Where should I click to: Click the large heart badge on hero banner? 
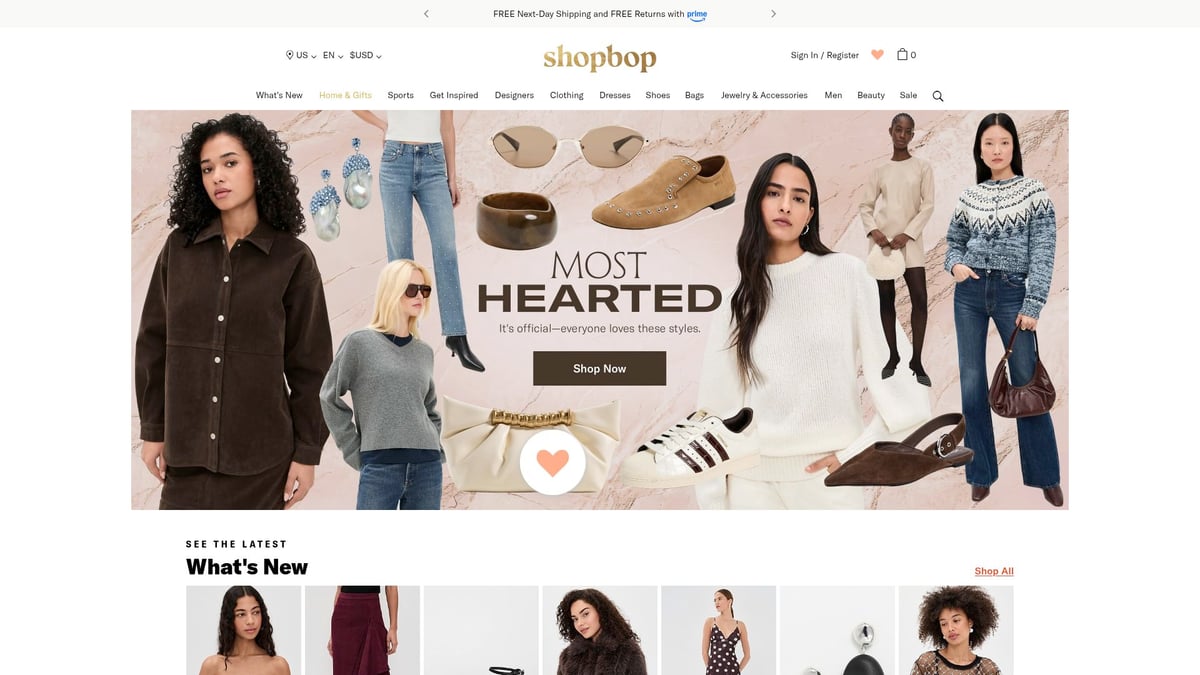552,463
